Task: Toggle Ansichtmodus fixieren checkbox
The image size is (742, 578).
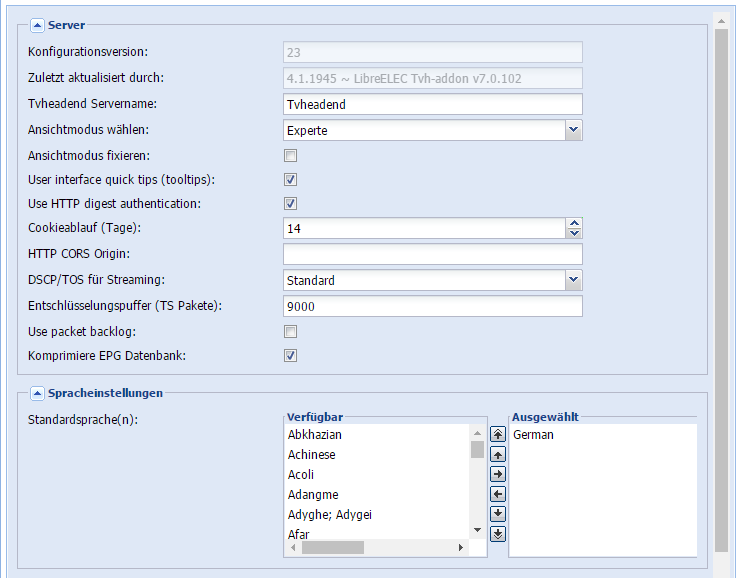Action: click(291, 155)
